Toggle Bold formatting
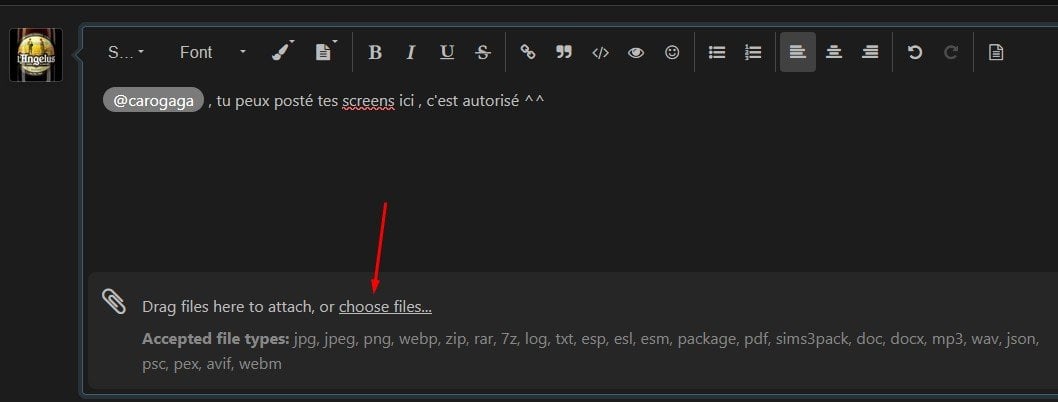 (x=375, y=52)
